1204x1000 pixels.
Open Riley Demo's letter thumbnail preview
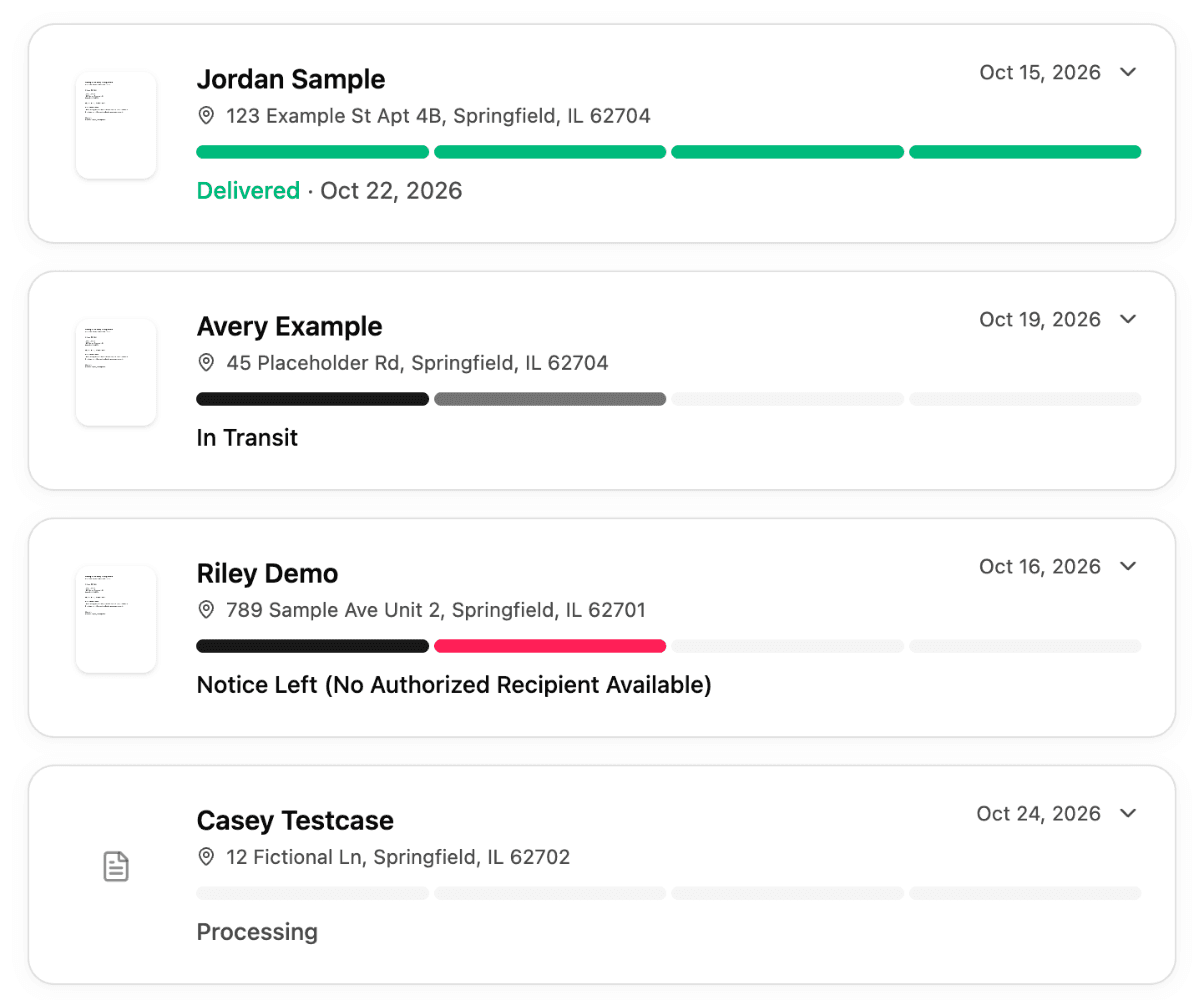tap(116, 619)
